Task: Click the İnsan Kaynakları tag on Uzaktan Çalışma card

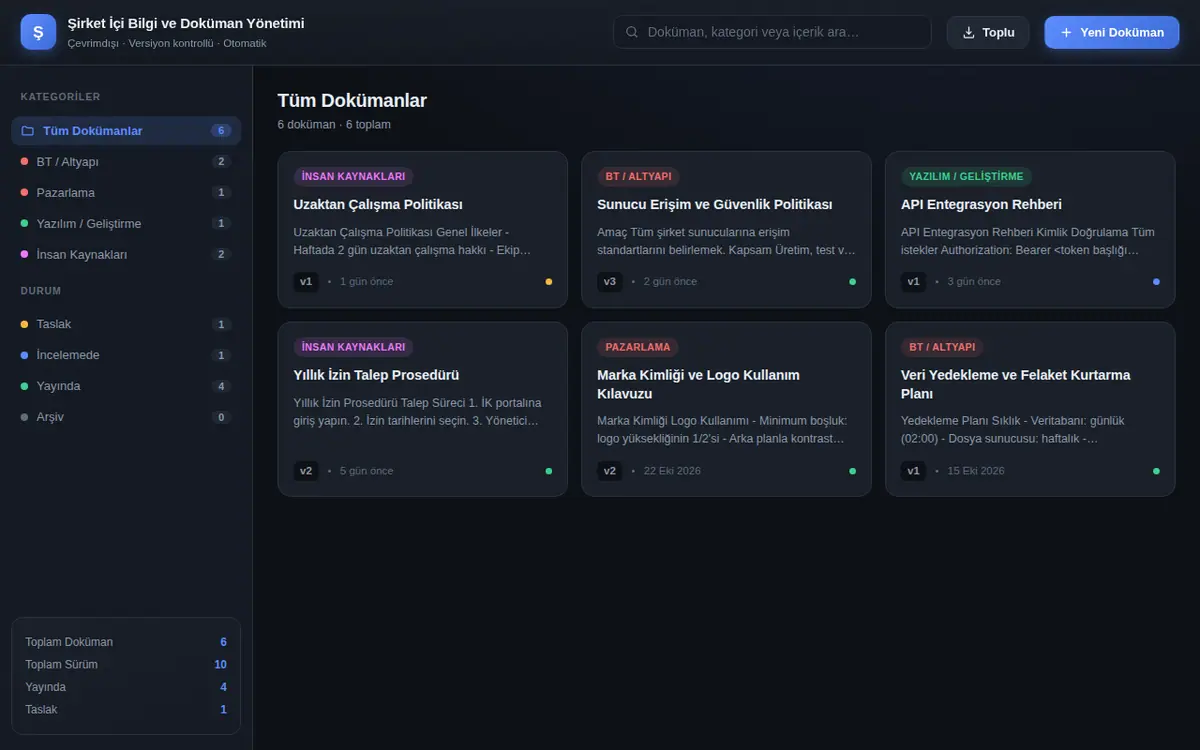Action: pyautogui.click(x=353, y=177)
